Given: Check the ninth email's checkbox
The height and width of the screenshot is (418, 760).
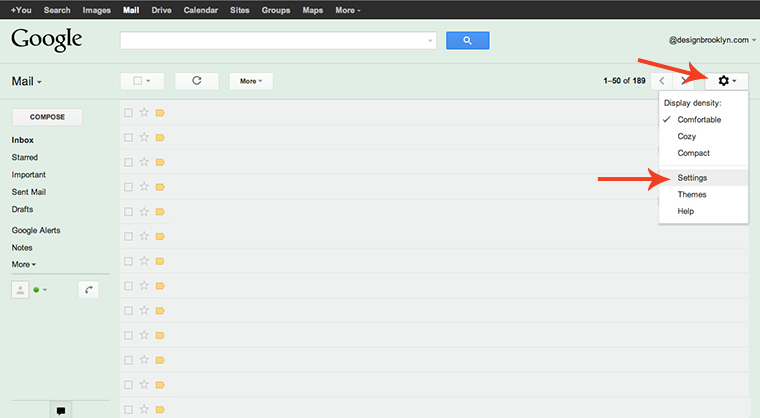Looking at the screenshot, I should coord(128,311).
